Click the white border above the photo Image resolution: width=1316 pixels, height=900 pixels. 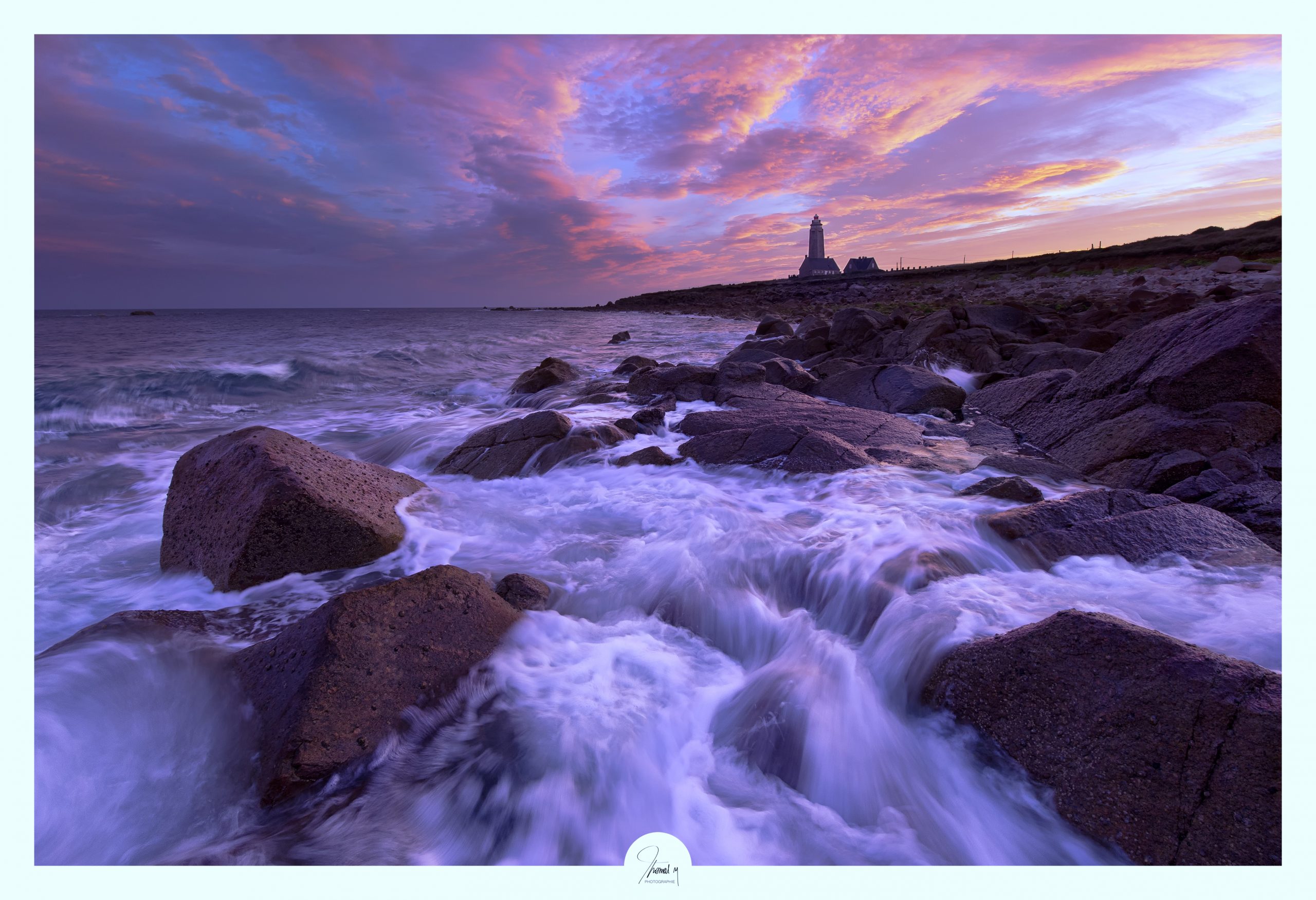click(x=657, y=17)
